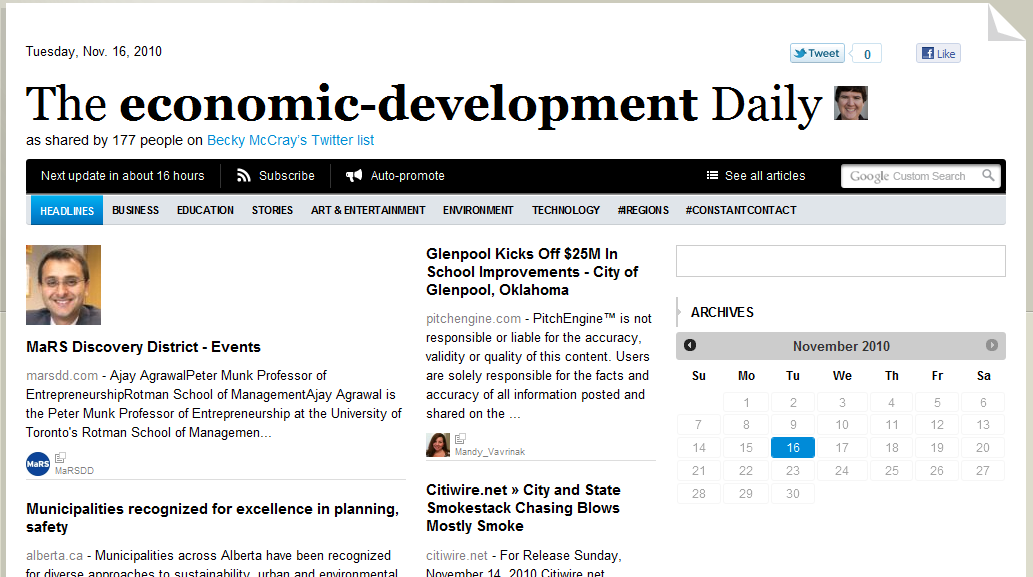Screen dimensions: 1033x577
Task: Click the editor profile photo beside the title
Action: 851,103
